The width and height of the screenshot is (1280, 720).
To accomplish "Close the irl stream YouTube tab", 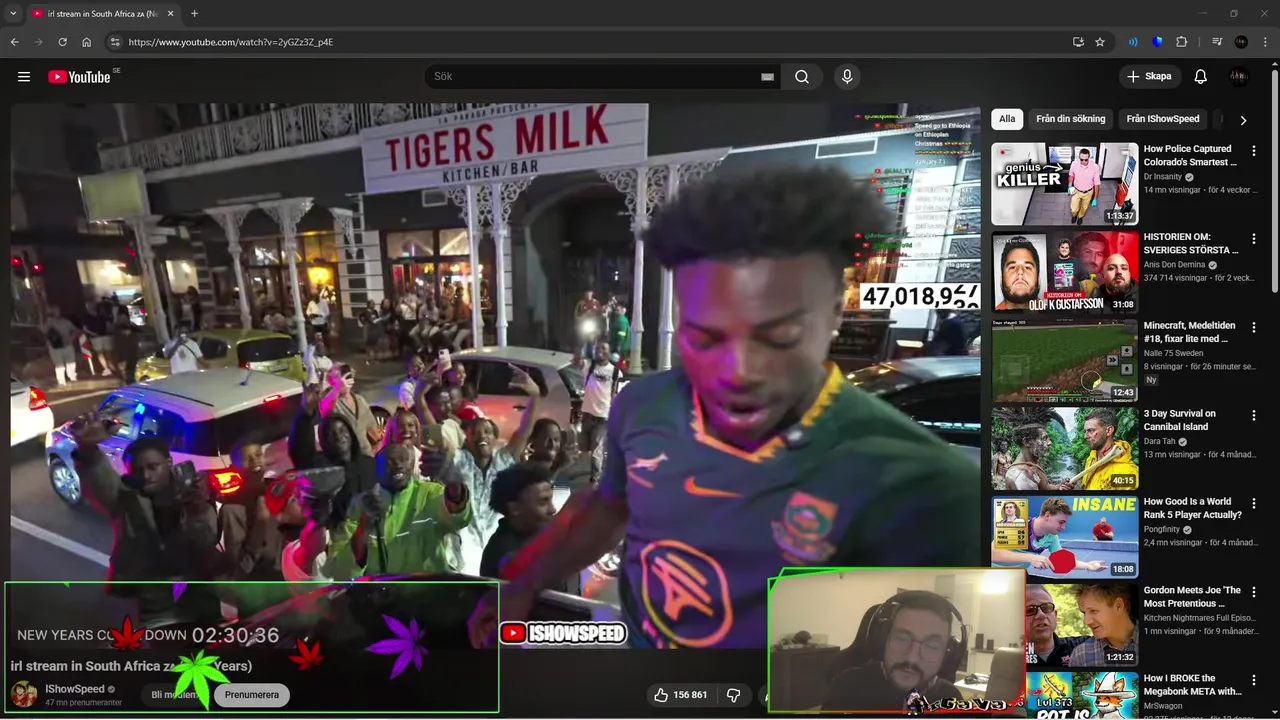I will [171, 14].
